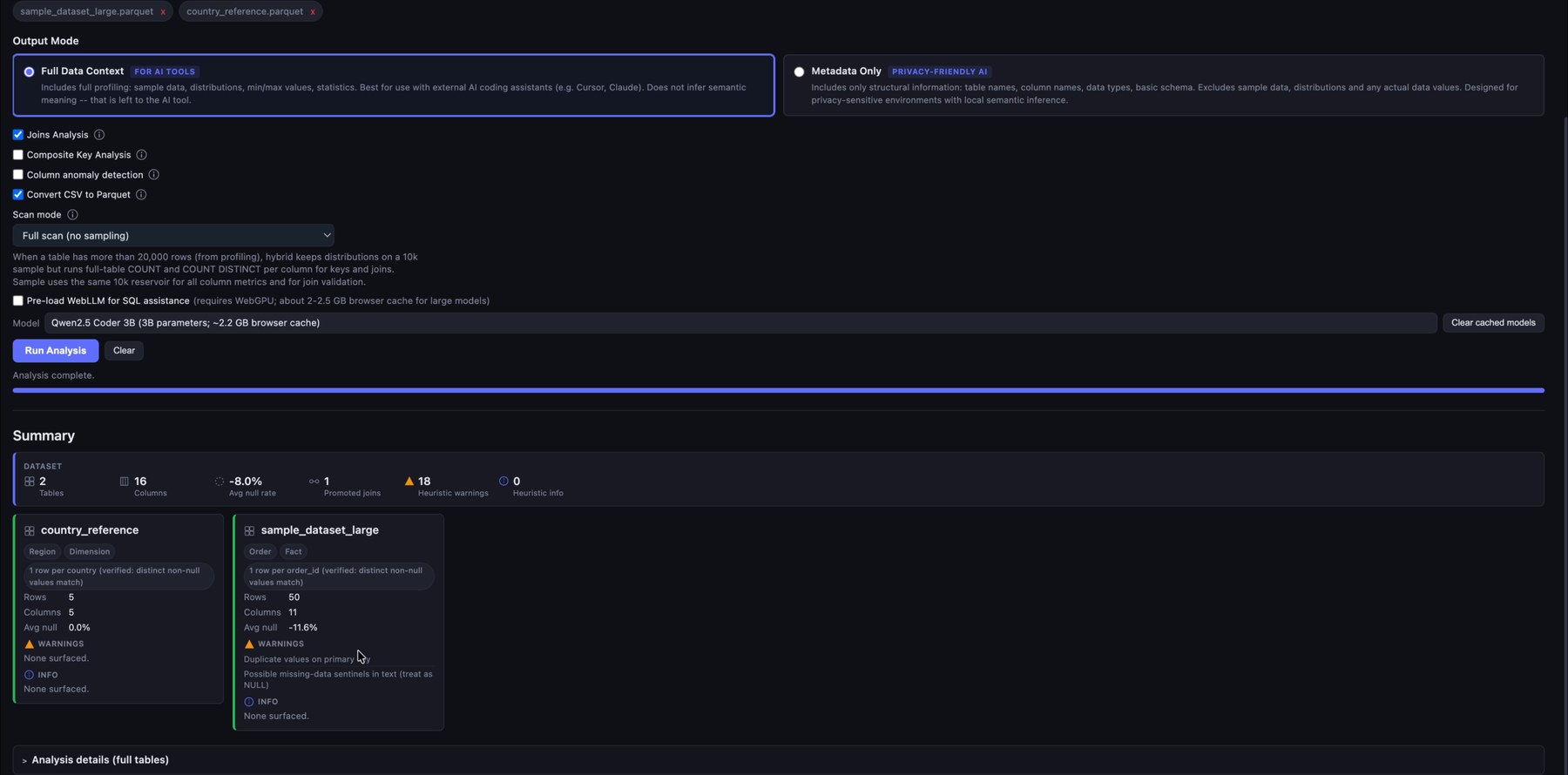Open the Model selection dropdown
This screenshot has height=775, width=1568.
tap(740, 322)
